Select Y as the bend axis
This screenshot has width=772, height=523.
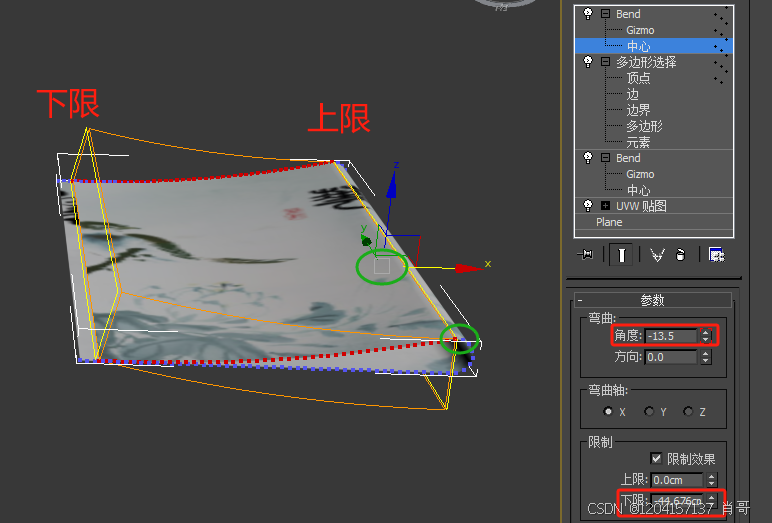pos(649,411)
